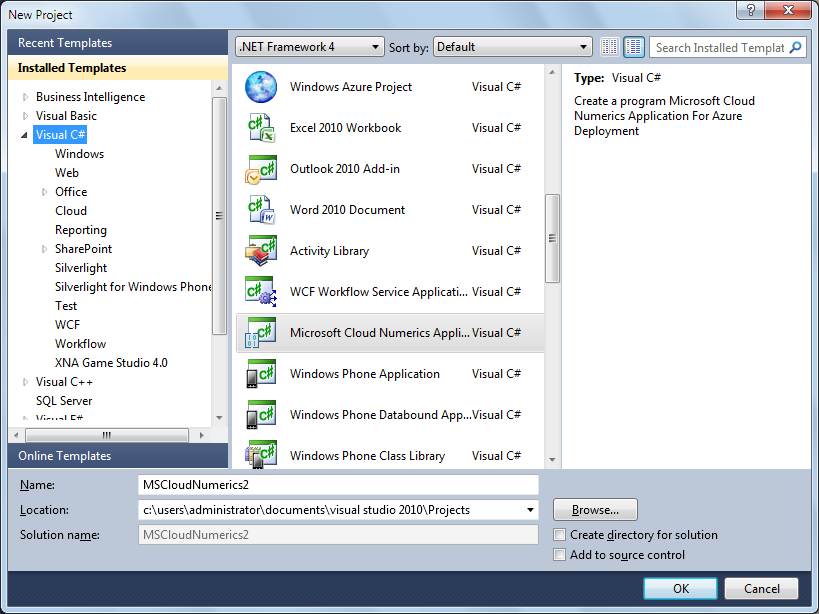Open the dialog Help question mark button
The image size is (819, 614).
click(x=751, y=10)
